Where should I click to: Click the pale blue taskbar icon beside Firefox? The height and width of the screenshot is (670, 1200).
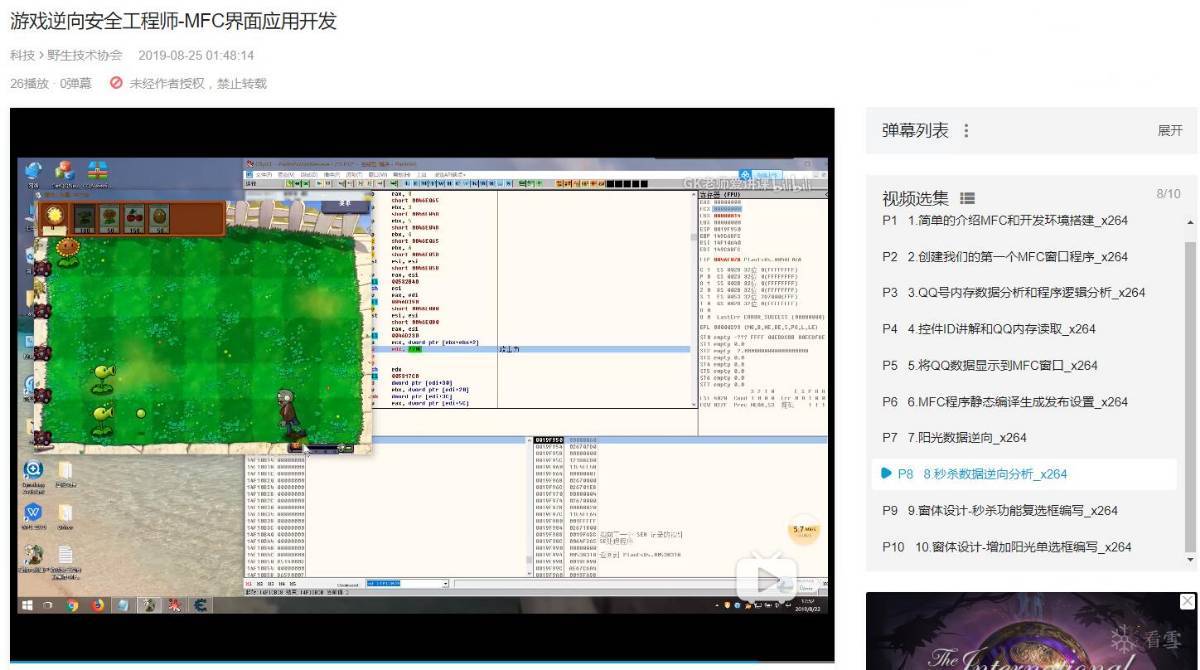point(122,605)
